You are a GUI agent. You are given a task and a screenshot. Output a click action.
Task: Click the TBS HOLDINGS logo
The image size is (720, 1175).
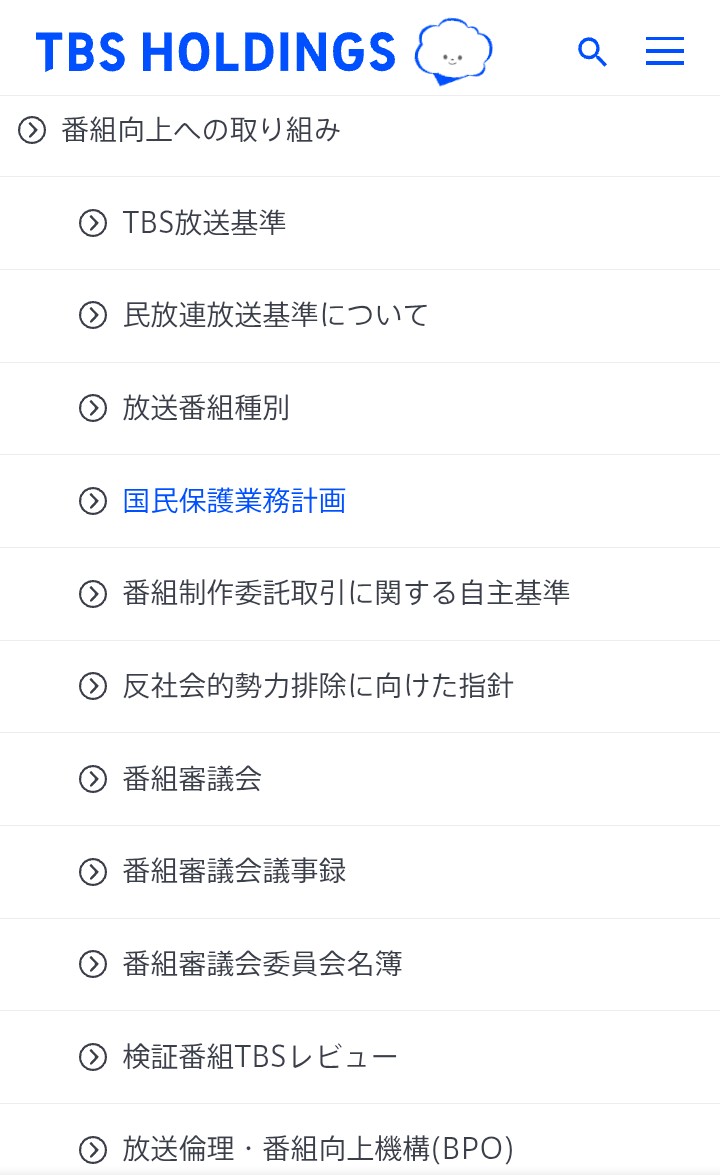pos(216,52)
